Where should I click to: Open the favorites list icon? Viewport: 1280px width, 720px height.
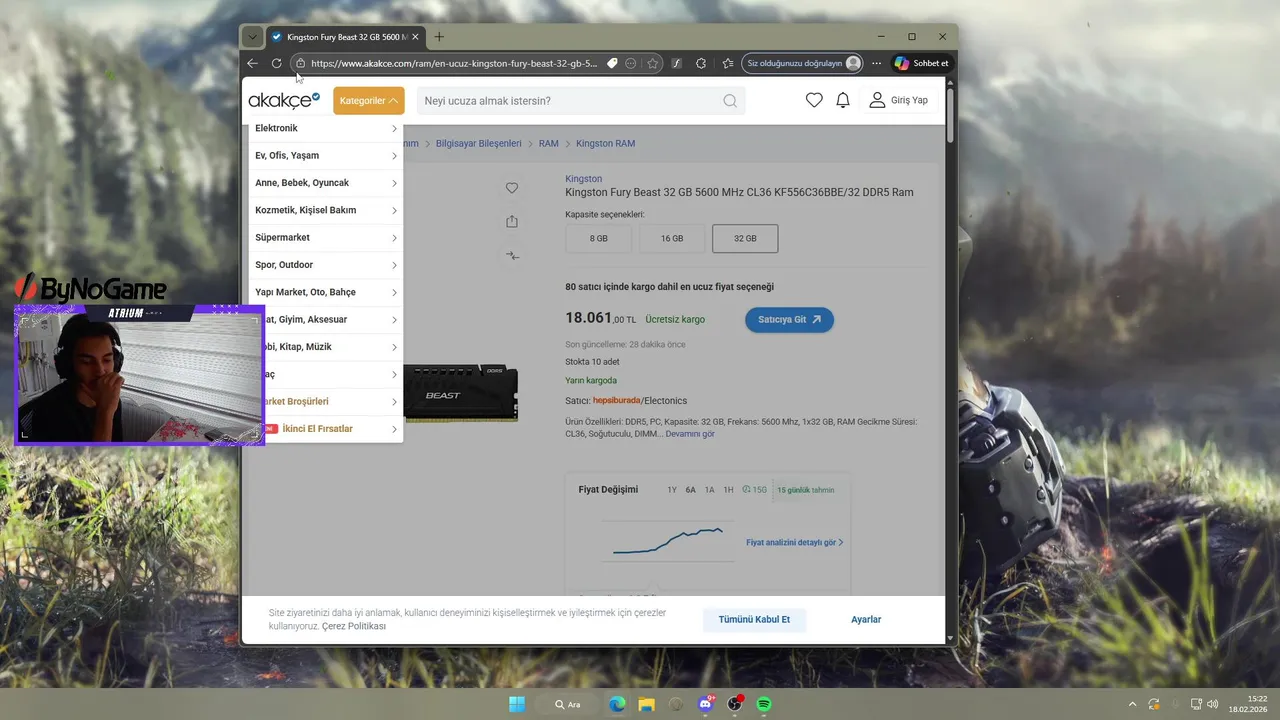point(727,63)
